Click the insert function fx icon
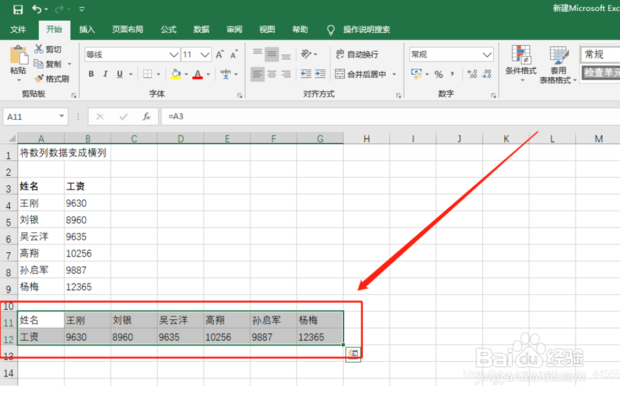Screen dimensions: 620x399 click(x=146, y=117)
